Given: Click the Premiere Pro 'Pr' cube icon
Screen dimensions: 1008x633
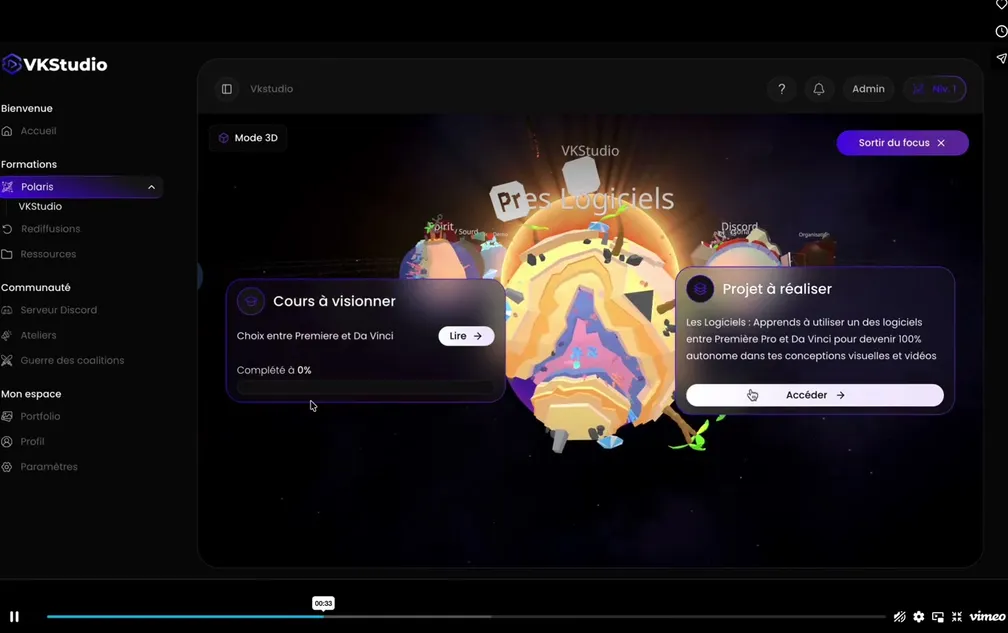Looking at the screenshot, I should click(x=510, y=200).
